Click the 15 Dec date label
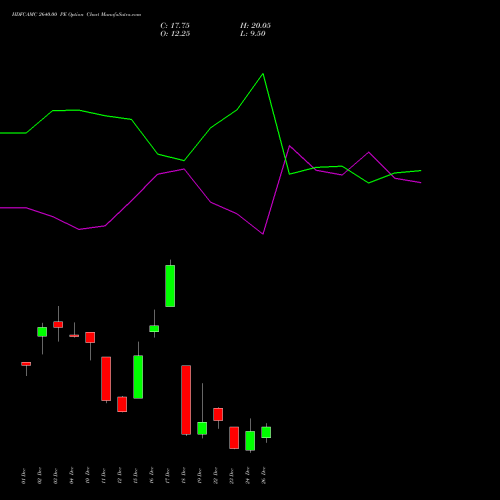 tap(135, 476)
